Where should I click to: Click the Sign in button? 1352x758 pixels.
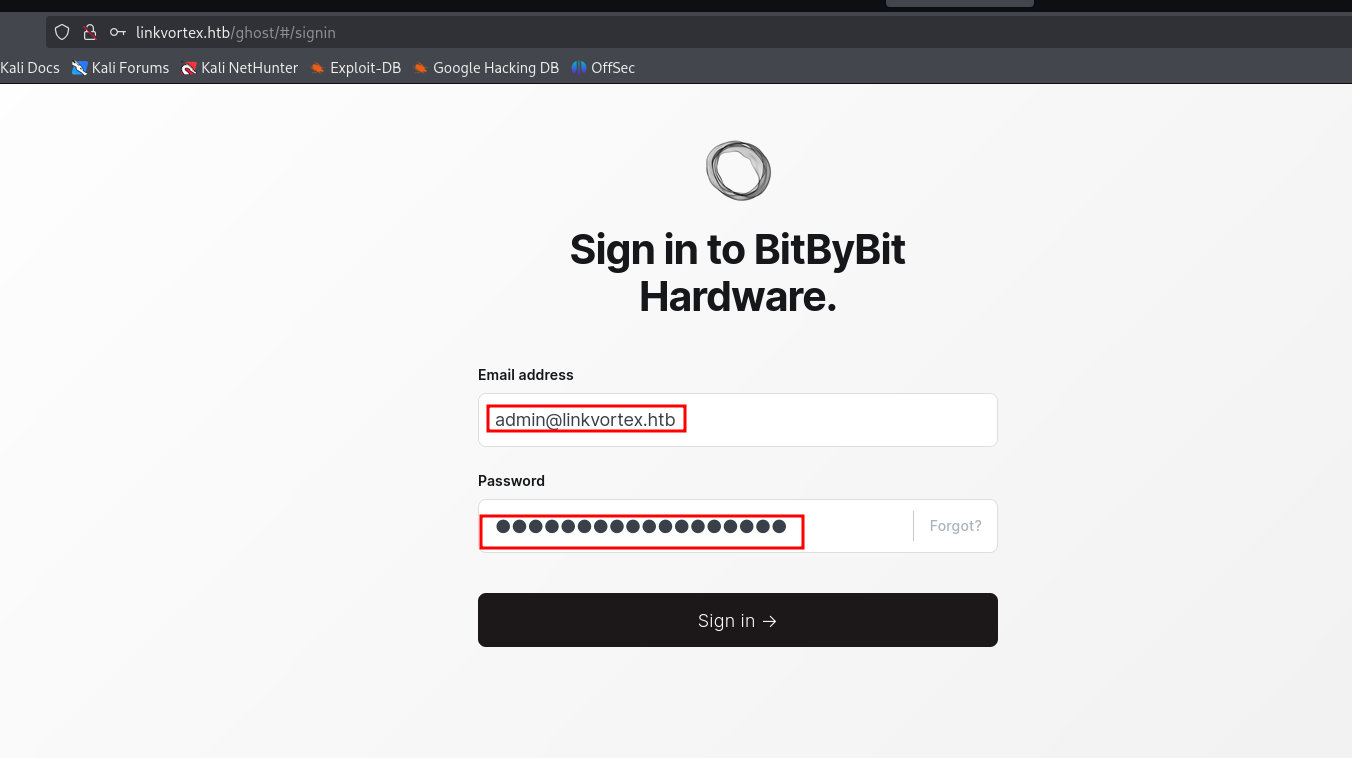click(x=737, y=620)
